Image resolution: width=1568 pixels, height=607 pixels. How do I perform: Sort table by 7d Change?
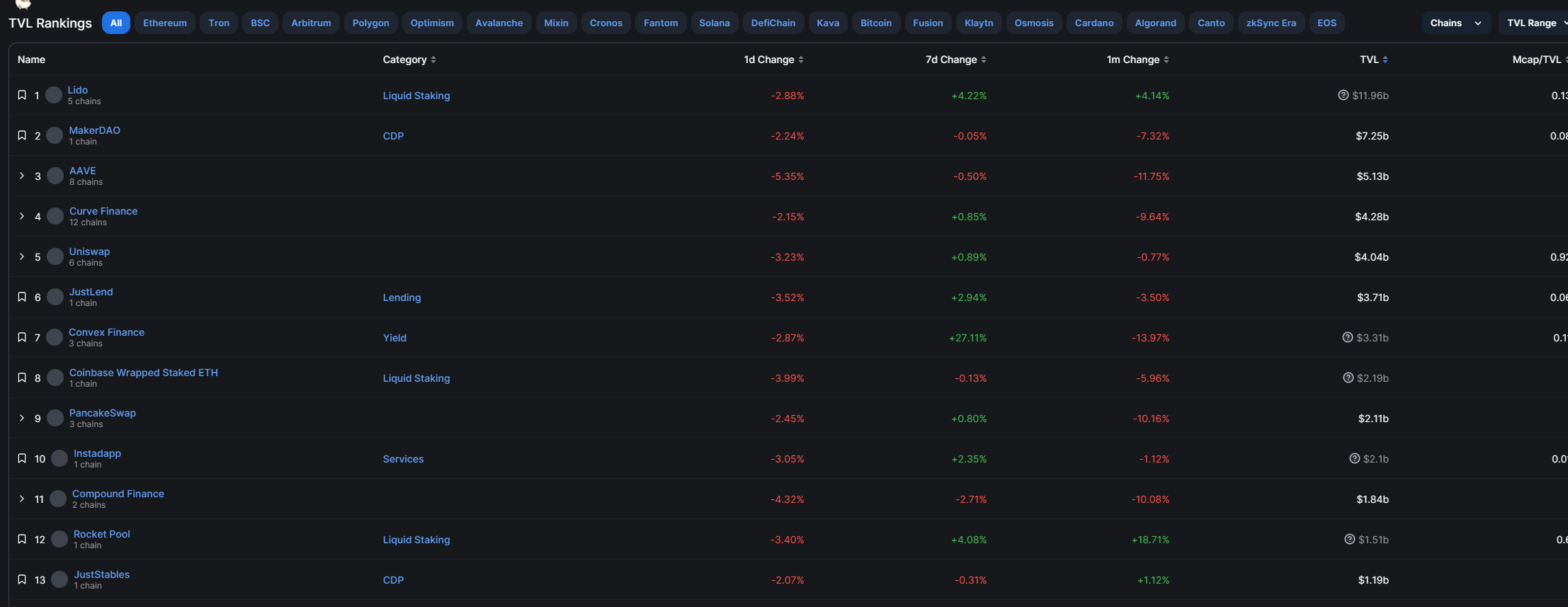tap(984, 59)
